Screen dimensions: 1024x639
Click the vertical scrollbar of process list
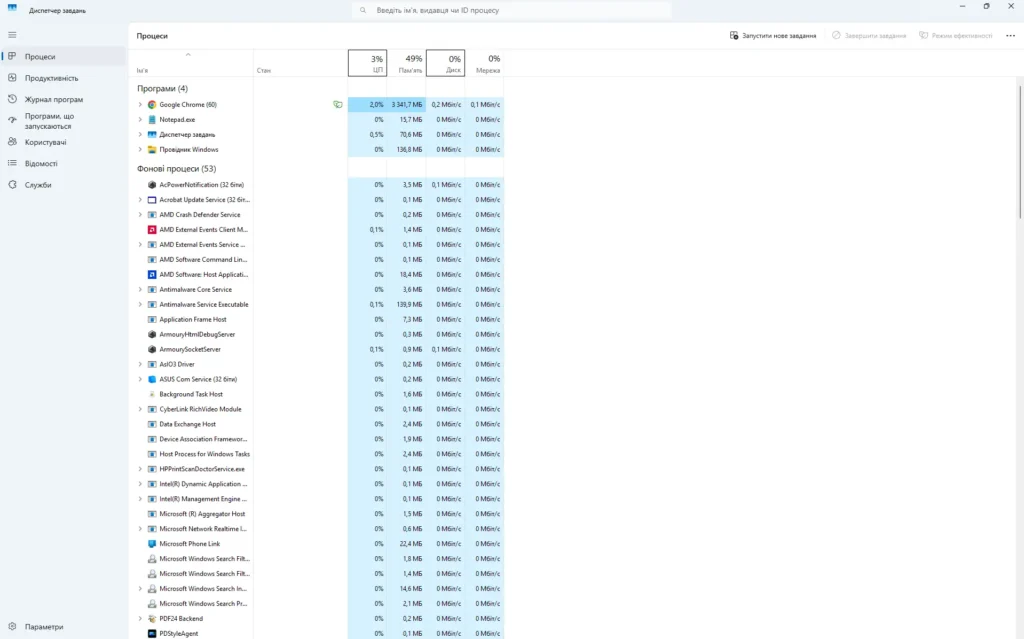click(x=1019, y=152)
